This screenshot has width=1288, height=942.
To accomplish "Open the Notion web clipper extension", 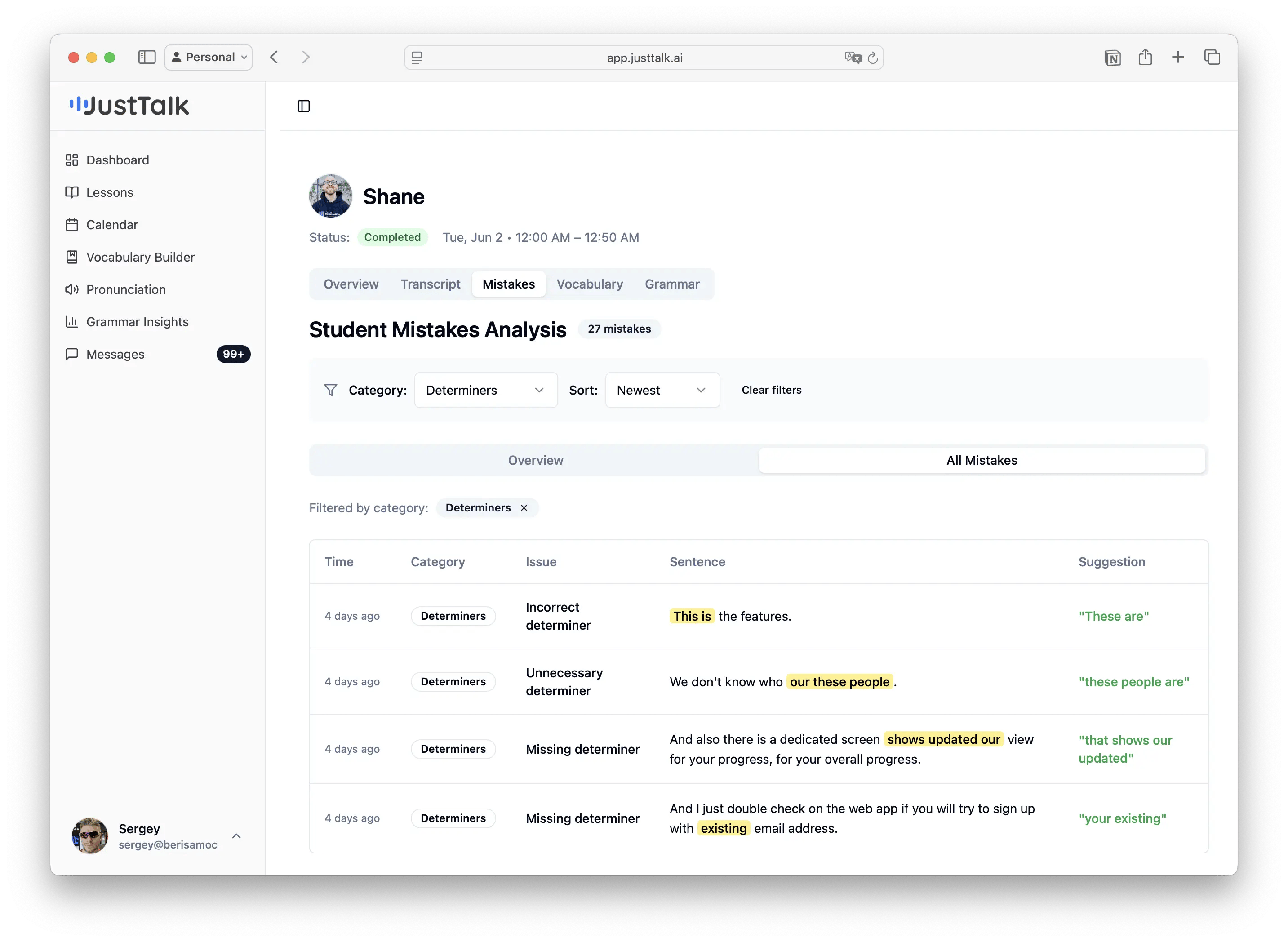I will click(1112, 58).
